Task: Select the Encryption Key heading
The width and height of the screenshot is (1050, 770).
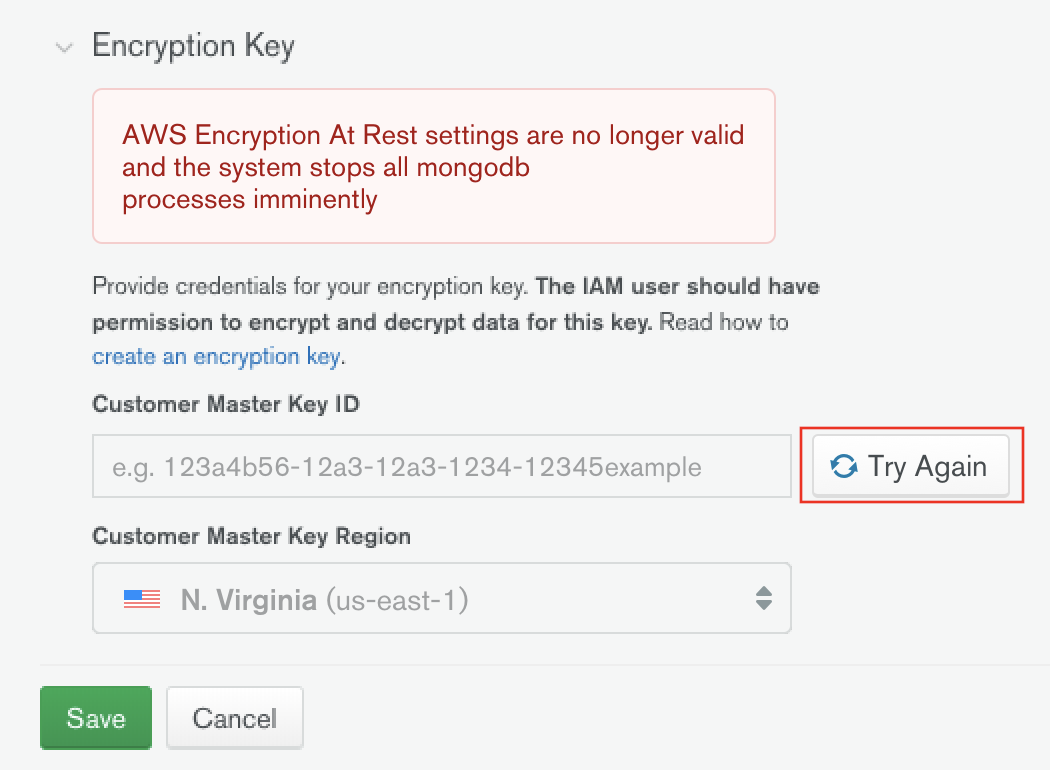Action: pos(193,46)
